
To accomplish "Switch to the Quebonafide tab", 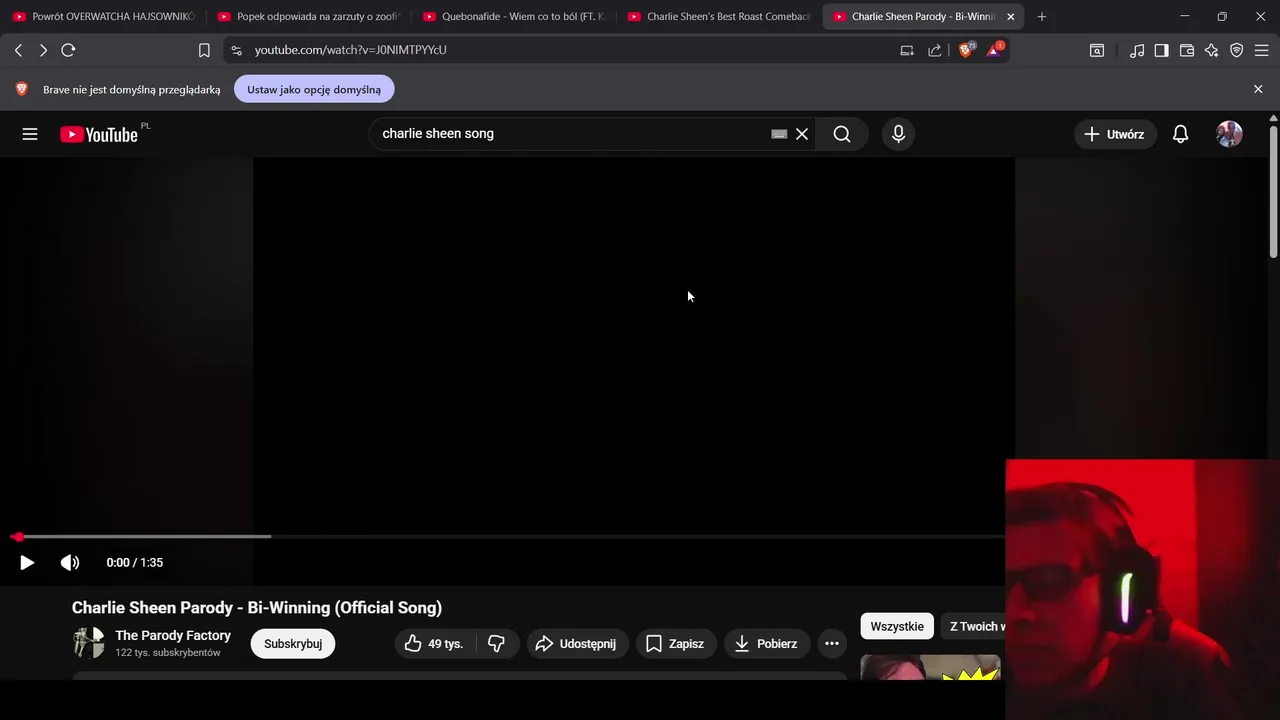I will click(513, 17).
